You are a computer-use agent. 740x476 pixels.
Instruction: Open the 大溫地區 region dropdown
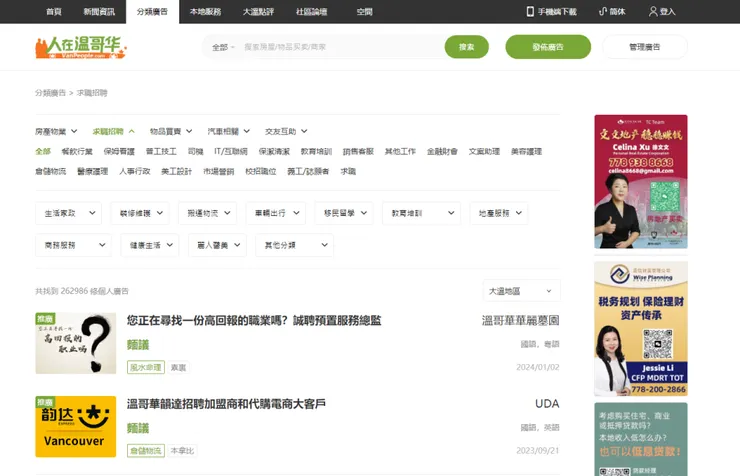pyautogui.click(x=521, y=291)
